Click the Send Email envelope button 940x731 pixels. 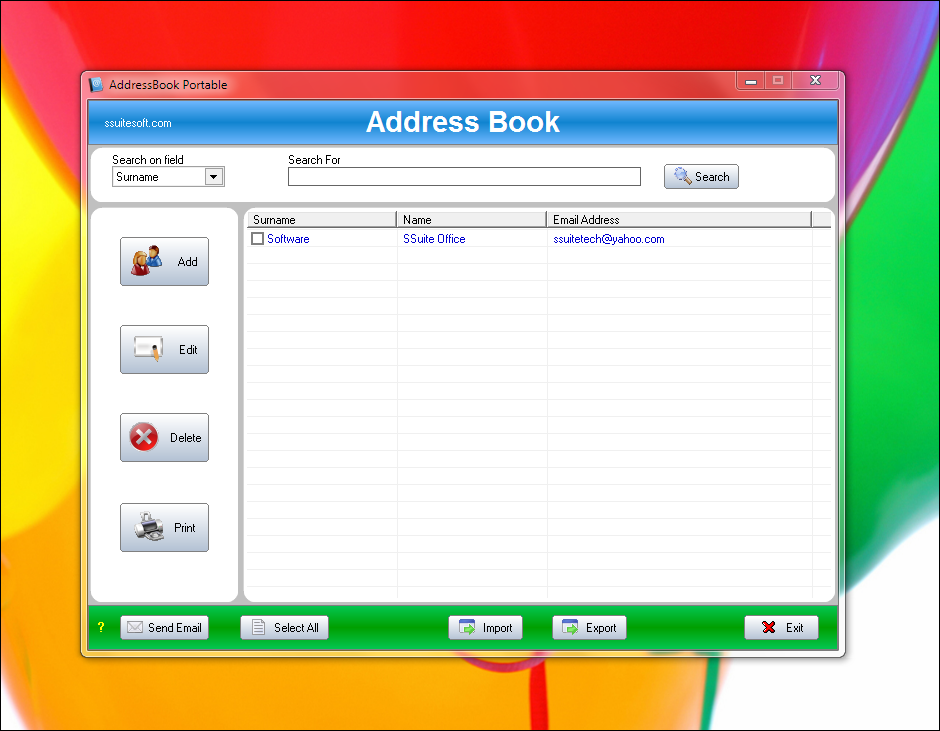click(x=164, y=628)
